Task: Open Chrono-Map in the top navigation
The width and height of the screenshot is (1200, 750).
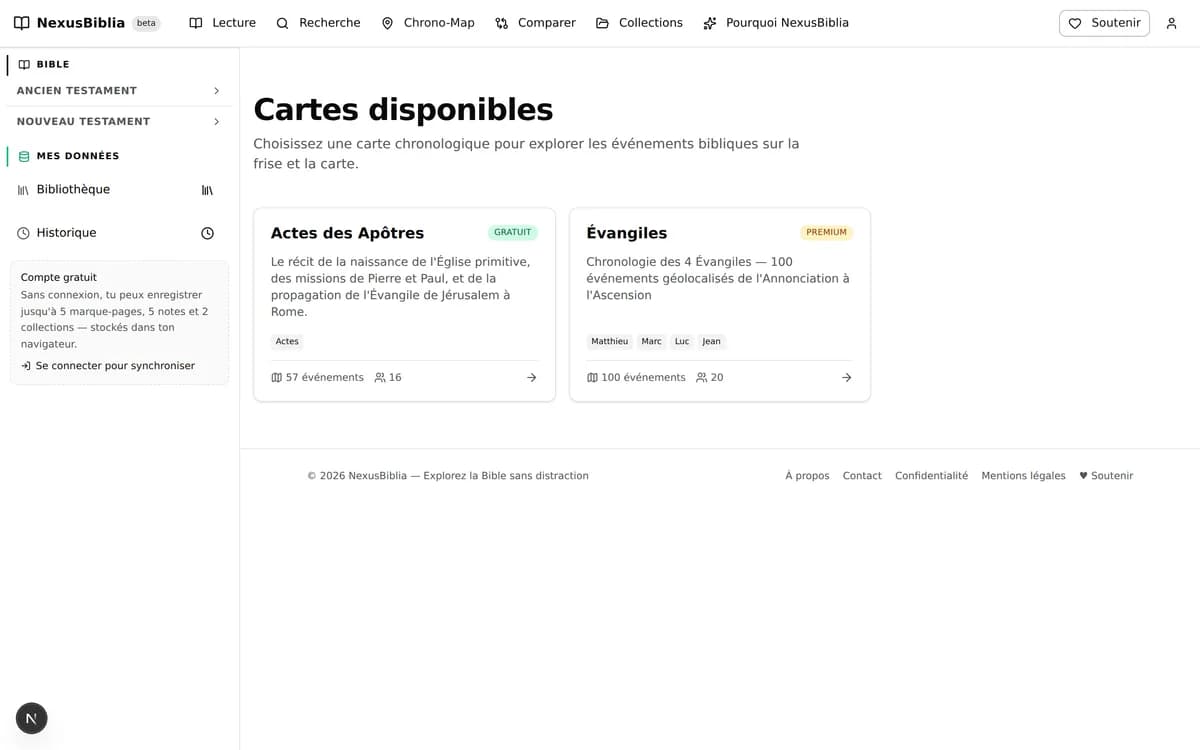Action: click(428, 23)
